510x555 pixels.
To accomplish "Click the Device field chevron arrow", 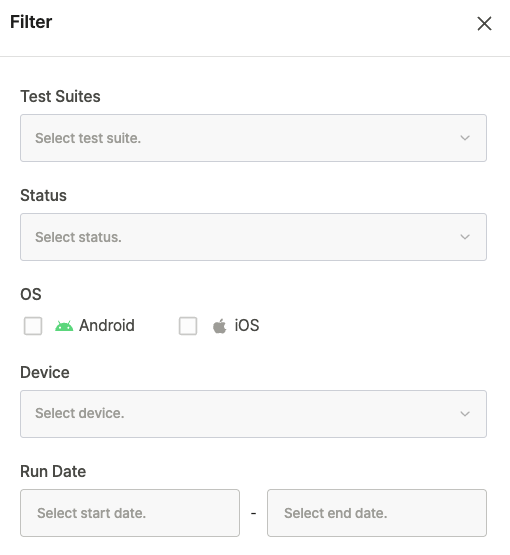I will tap(465, 413).
